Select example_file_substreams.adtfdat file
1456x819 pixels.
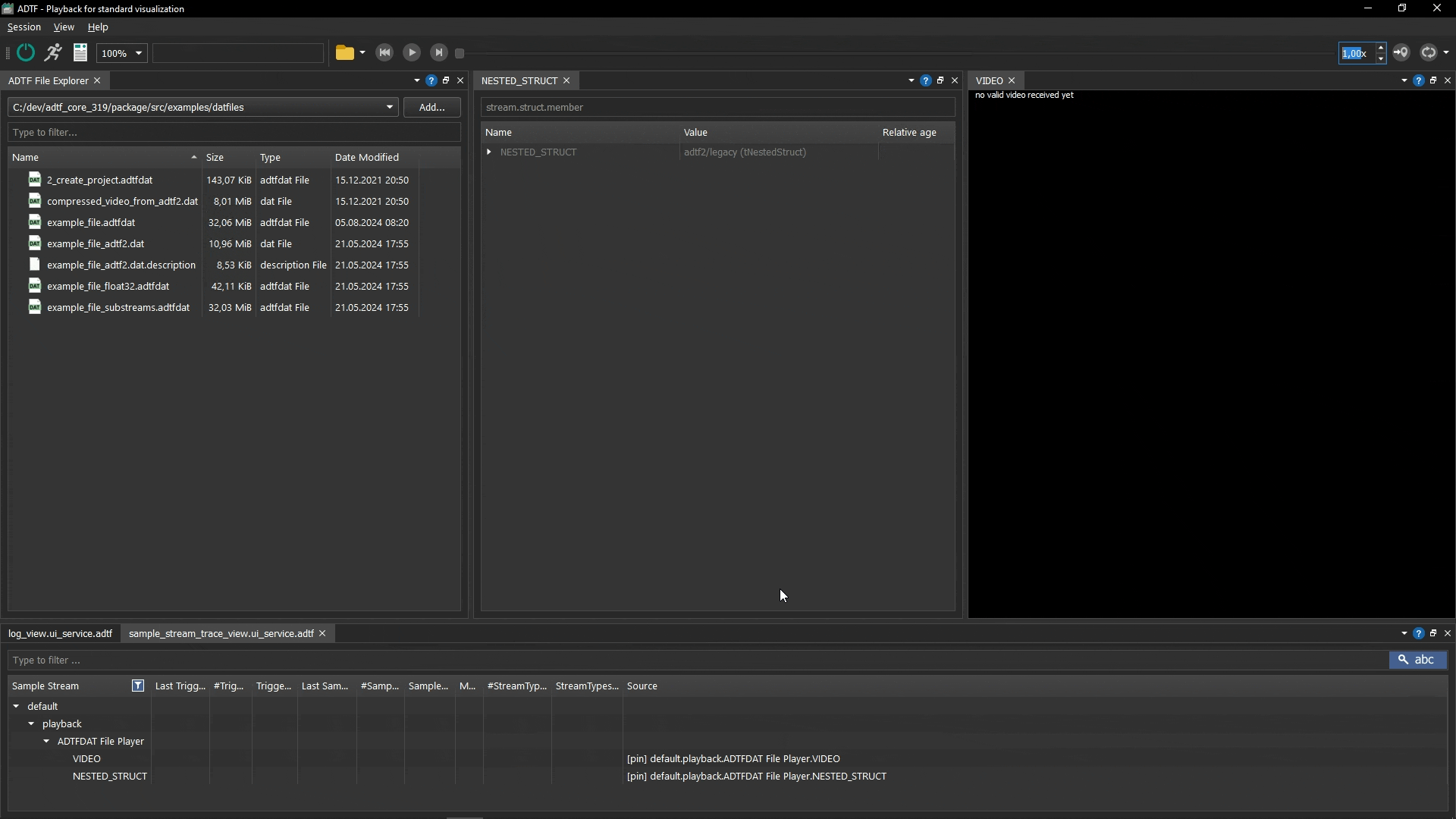(x=118, y=307)
